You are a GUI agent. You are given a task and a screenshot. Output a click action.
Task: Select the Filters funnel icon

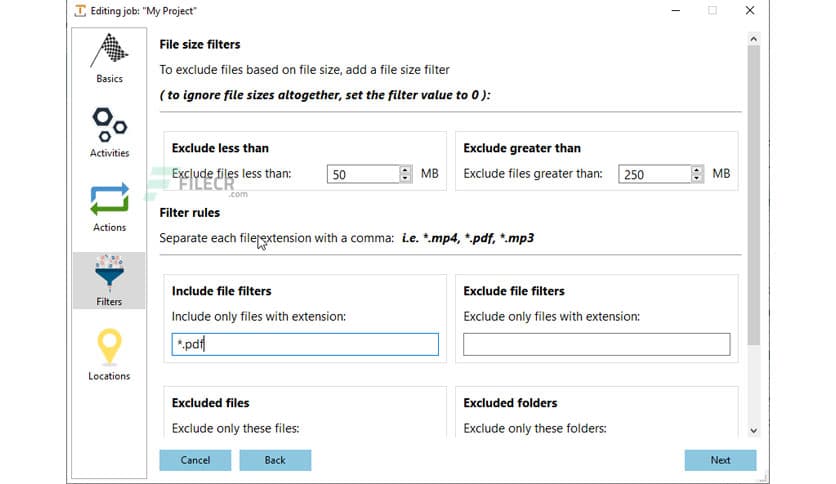(109, 273)
